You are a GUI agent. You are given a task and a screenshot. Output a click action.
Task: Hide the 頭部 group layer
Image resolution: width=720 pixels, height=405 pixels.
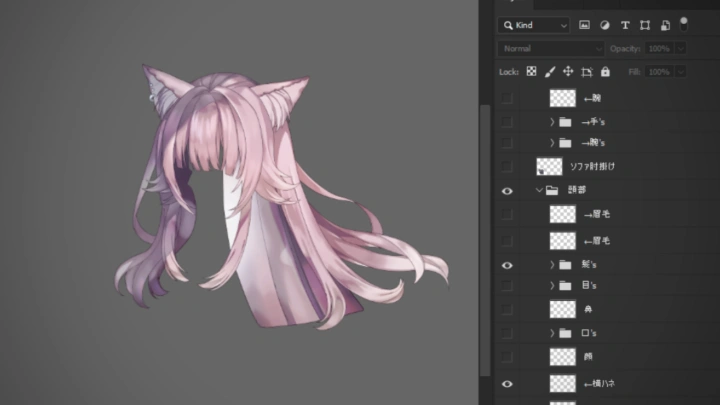(x=507, y=190)
